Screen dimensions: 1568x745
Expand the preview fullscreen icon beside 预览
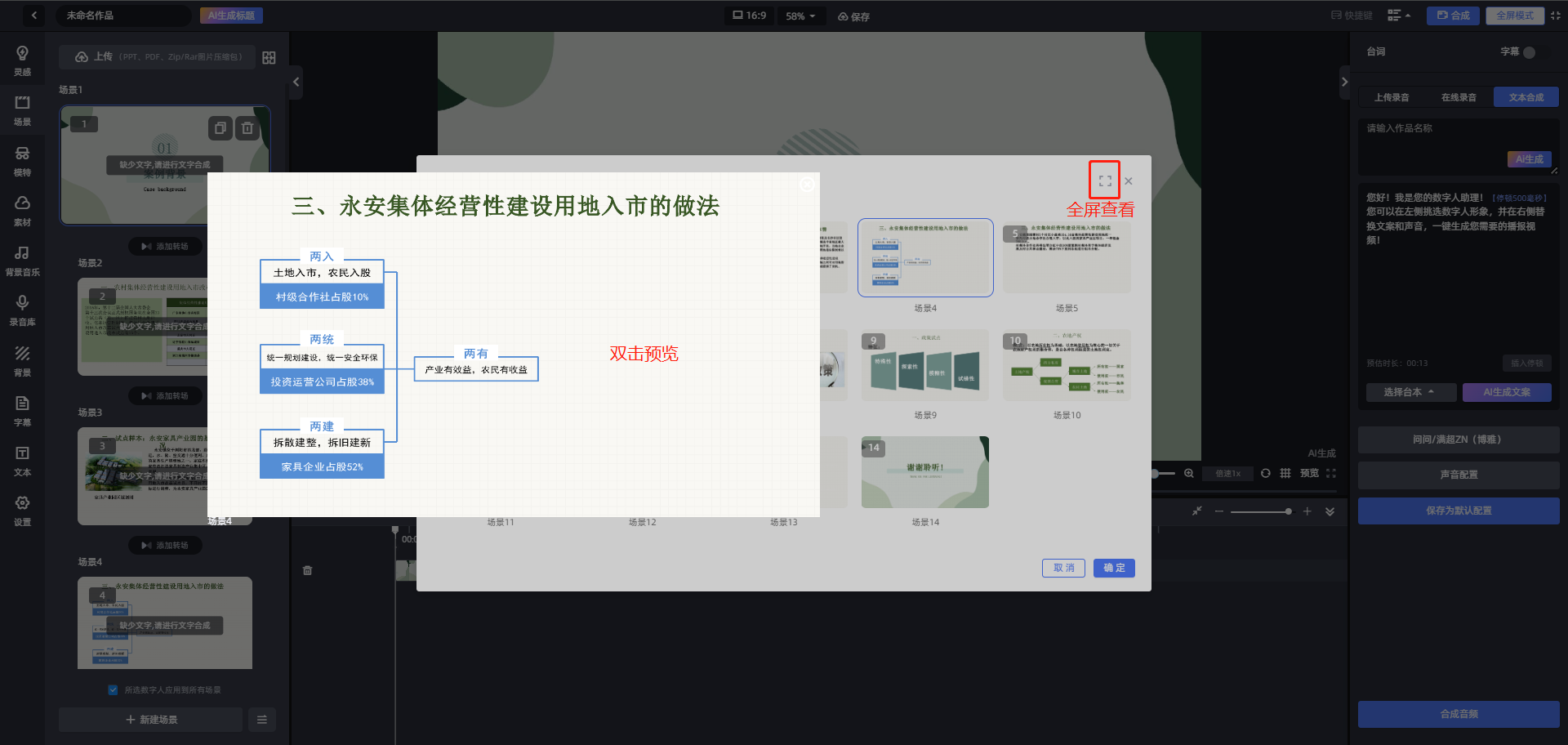tap(1331, 473)
